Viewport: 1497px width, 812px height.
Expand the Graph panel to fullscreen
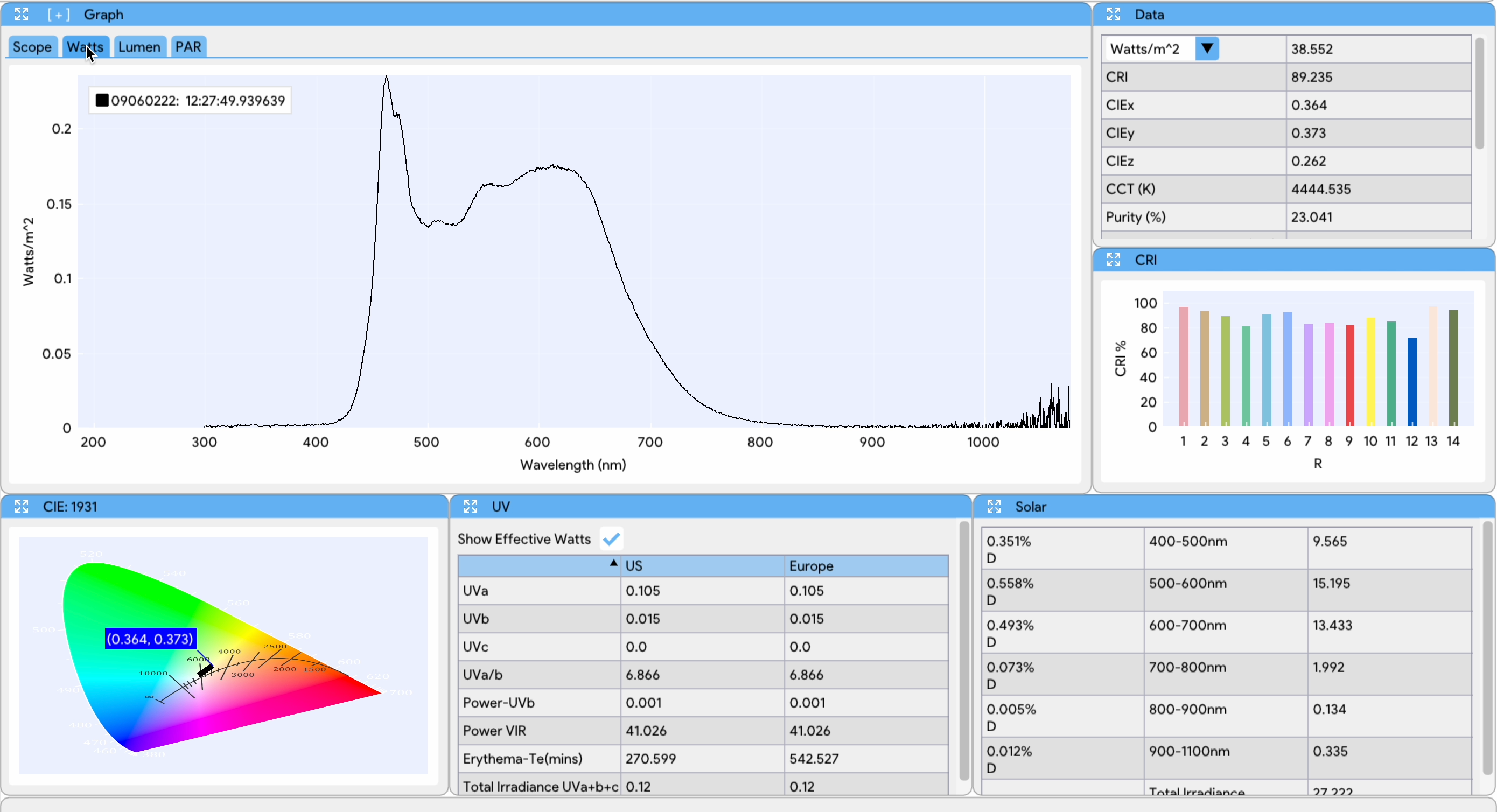click(x=22, y=14)
